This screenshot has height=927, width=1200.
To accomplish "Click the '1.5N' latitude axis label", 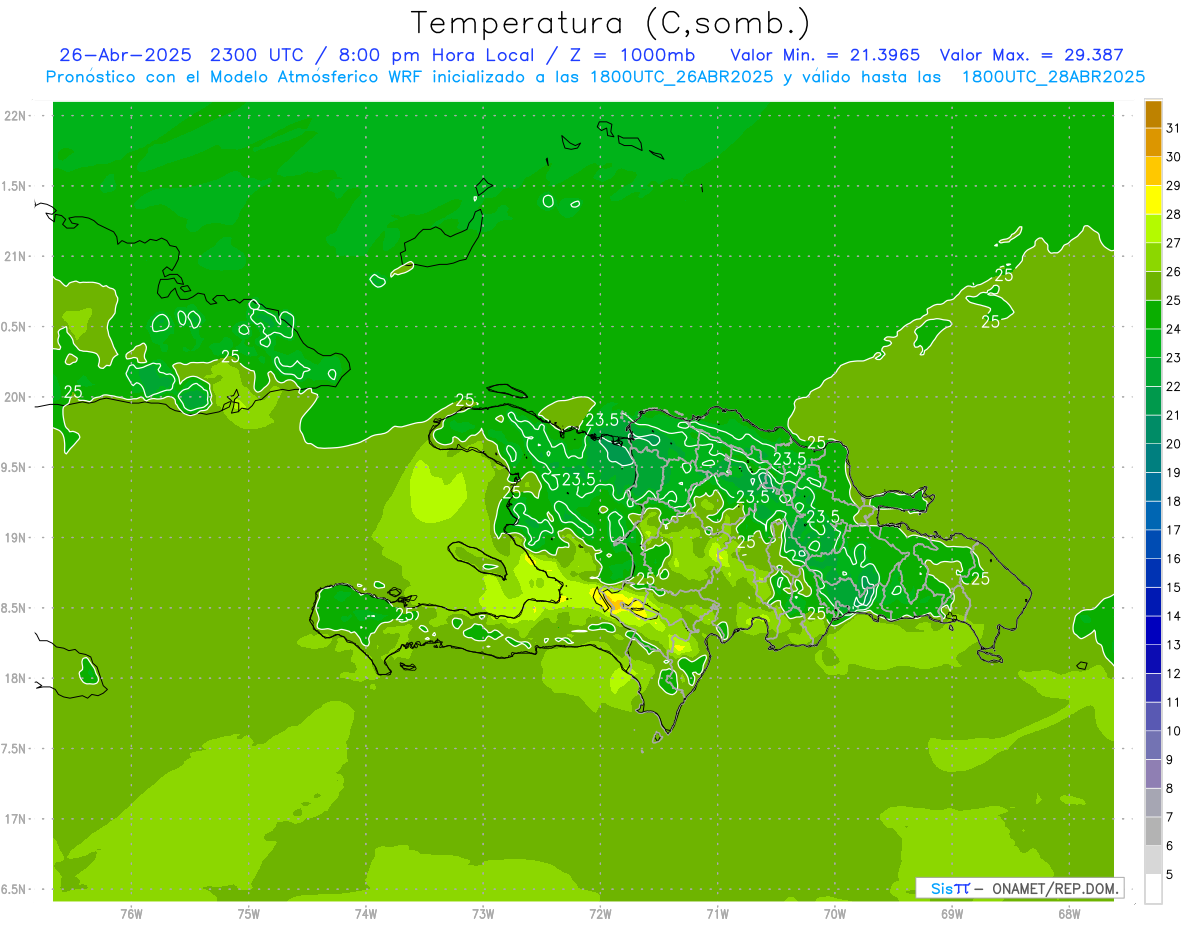I will (13, 186).
